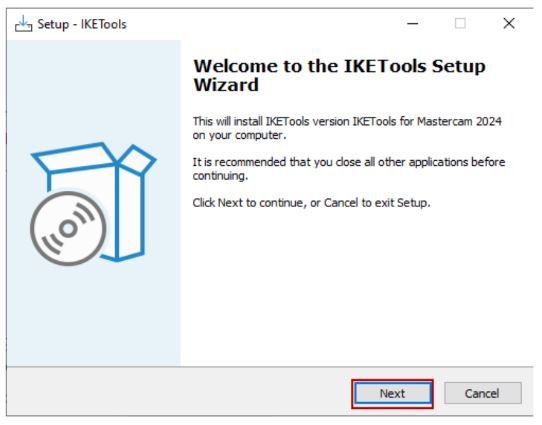Click the grayed-out maximize button
This screenshot has width=542, height=425.
[460, 24]
